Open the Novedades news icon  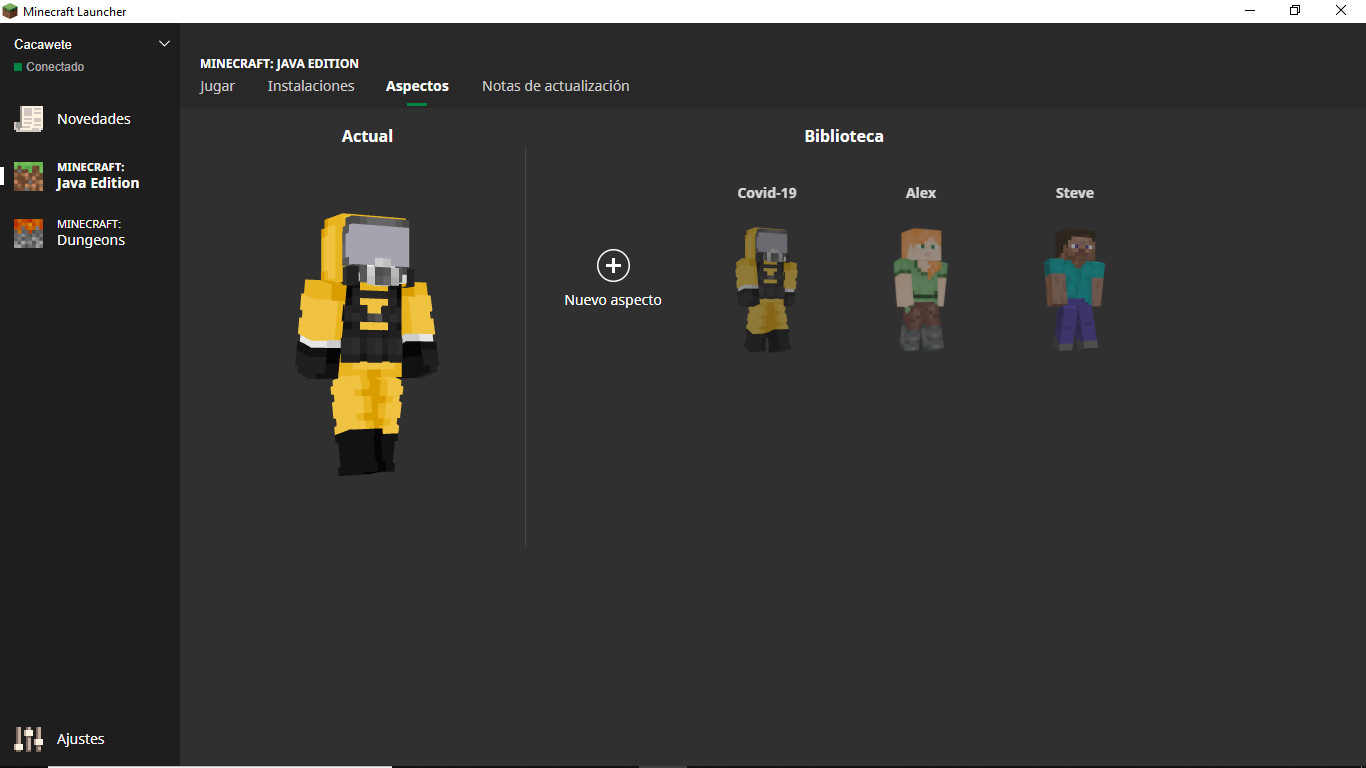28,119
